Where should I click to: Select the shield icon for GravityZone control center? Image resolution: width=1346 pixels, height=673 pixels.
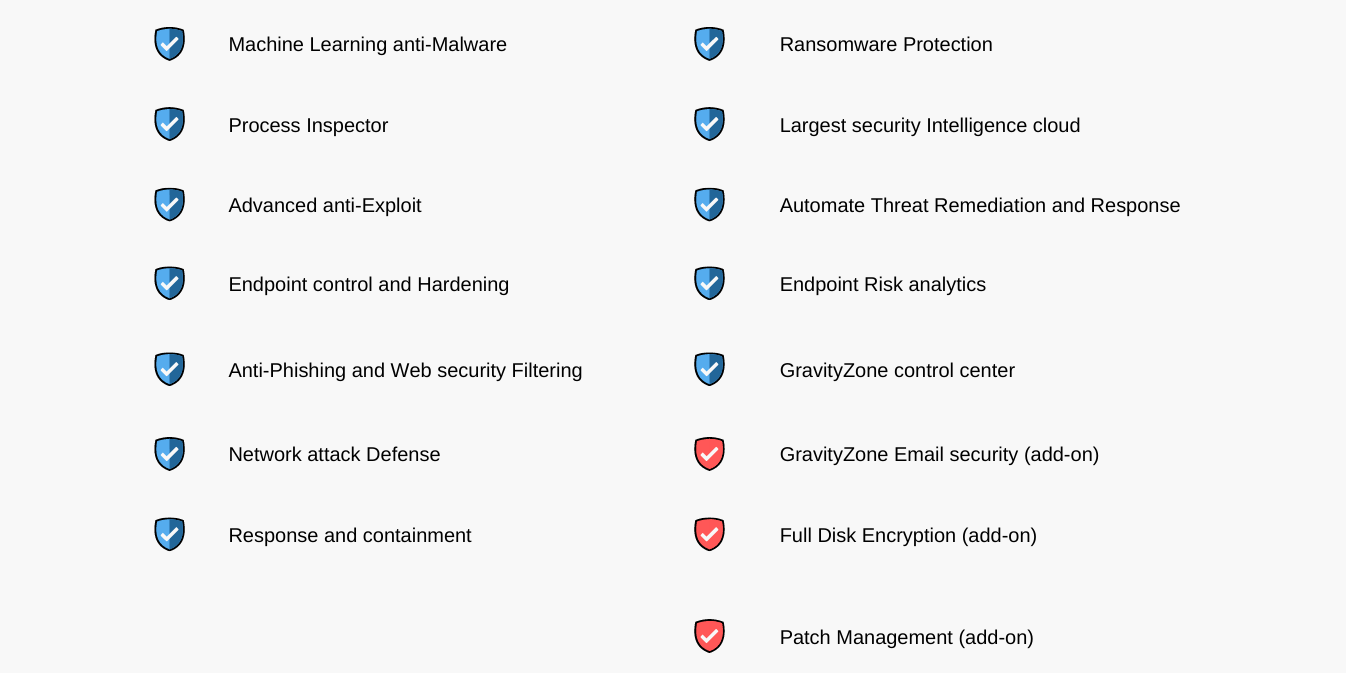click(x=709, y=369)
